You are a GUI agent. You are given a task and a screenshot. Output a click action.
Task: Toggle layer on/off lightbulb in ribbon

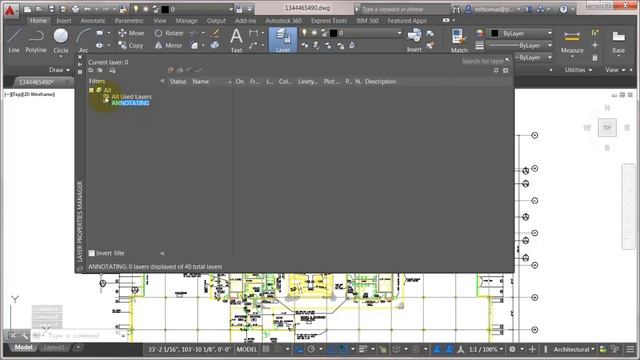(x=304, y=33)
